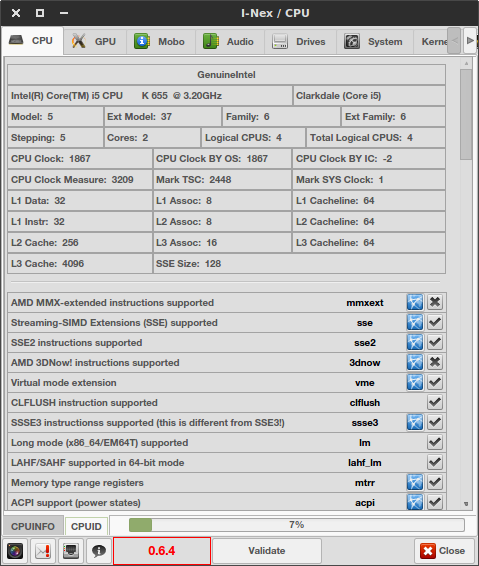Toggle the clflush support checkmark

point(435,402)
